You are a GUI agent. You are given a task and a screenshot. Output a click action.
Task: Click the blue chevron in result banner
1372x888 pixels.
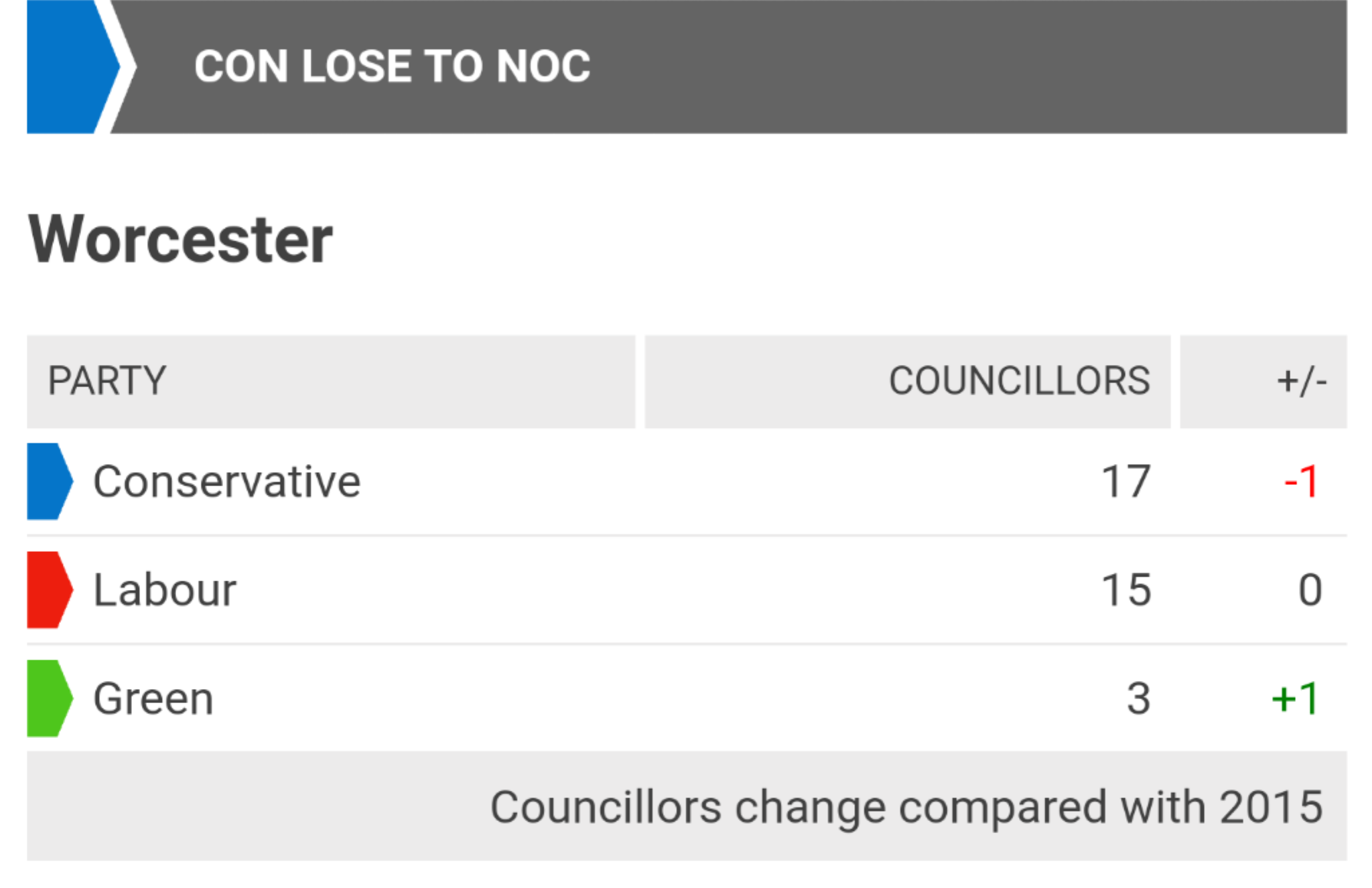click(73, 66)
